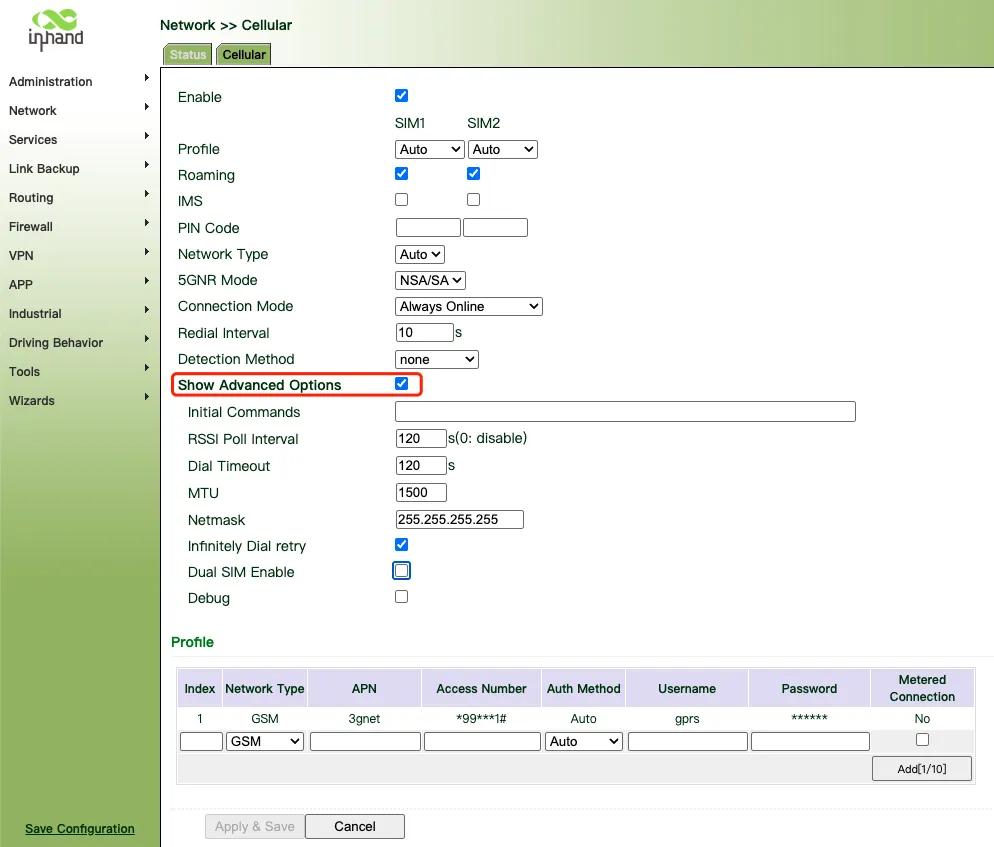Open the Network Type dropdown at top
The height and width of the screenshot is (847, 994).
pyautogui.click(x=420, y=255)
